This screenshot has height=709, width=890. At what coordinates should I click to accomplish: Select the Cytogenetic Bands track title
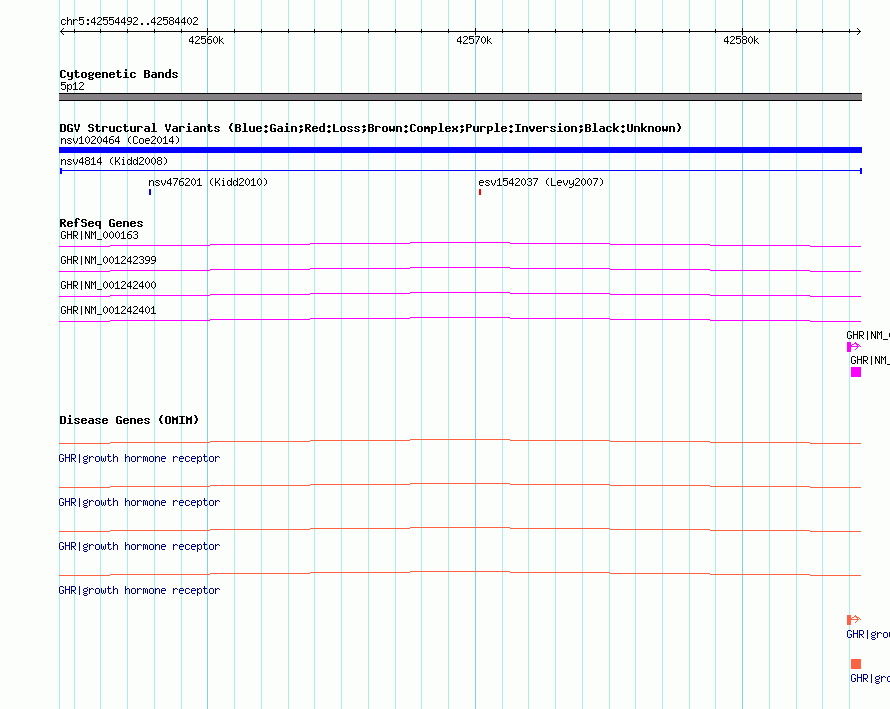(119, 74)
